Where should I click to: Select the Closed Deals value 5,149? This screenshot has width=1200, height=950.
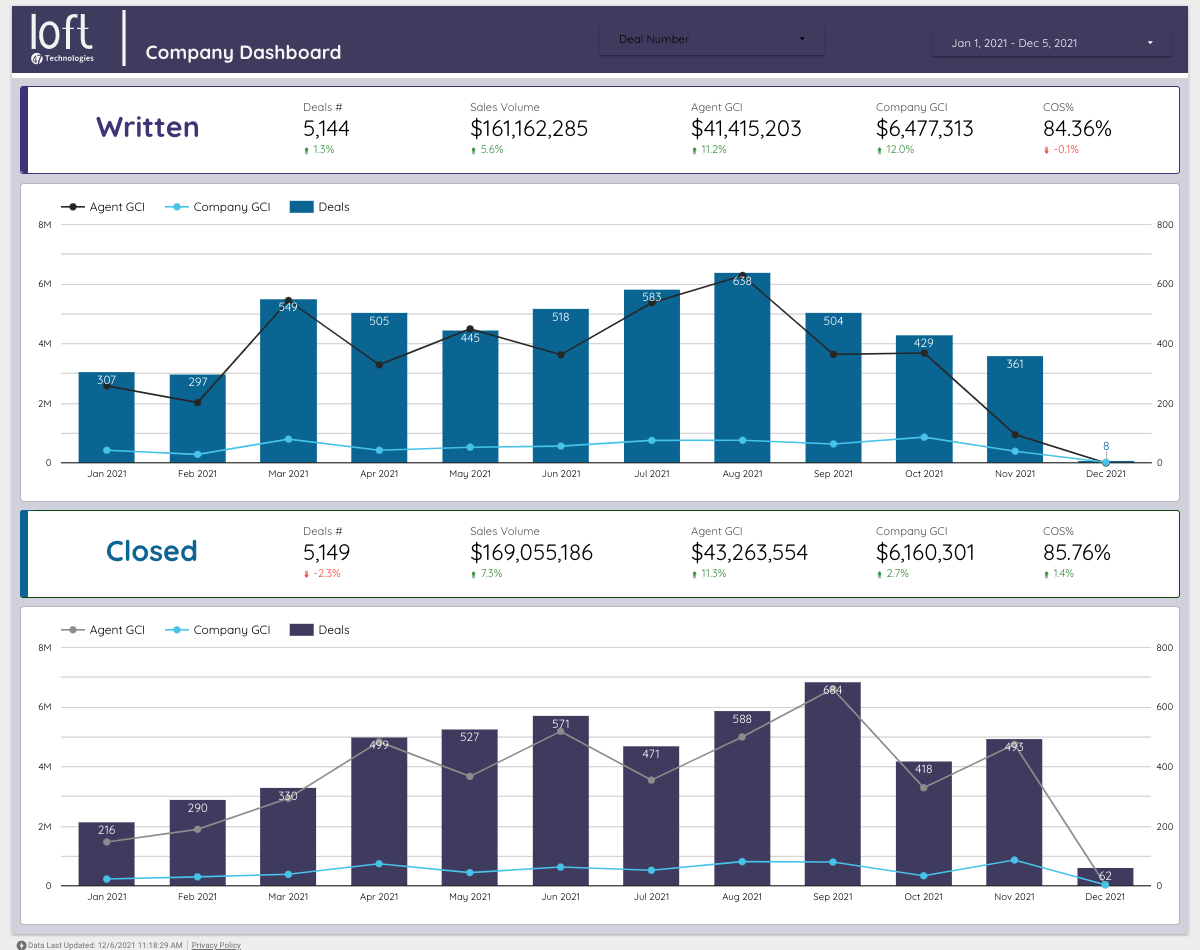[327, 552]
